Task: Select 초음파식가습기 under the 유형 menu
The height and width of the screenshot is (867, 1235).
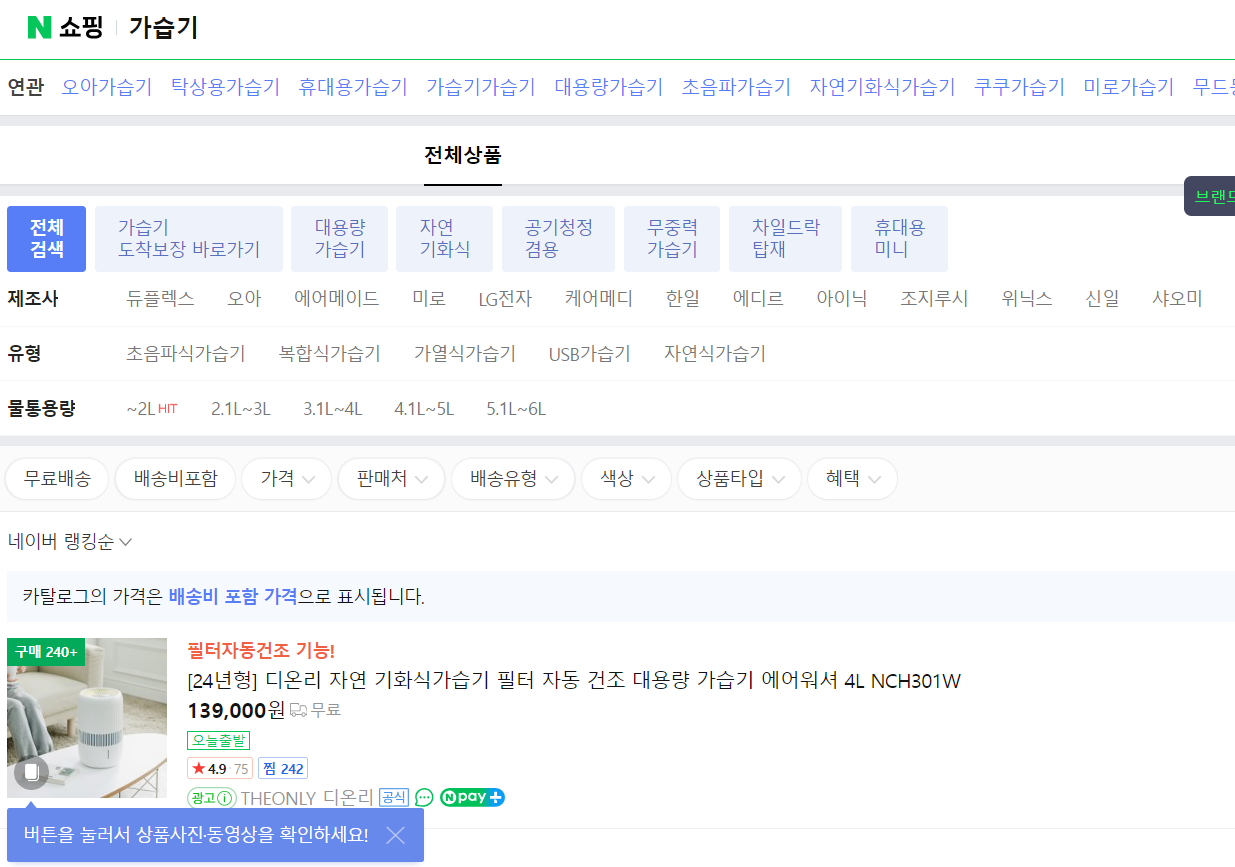Action: [186, 353]
